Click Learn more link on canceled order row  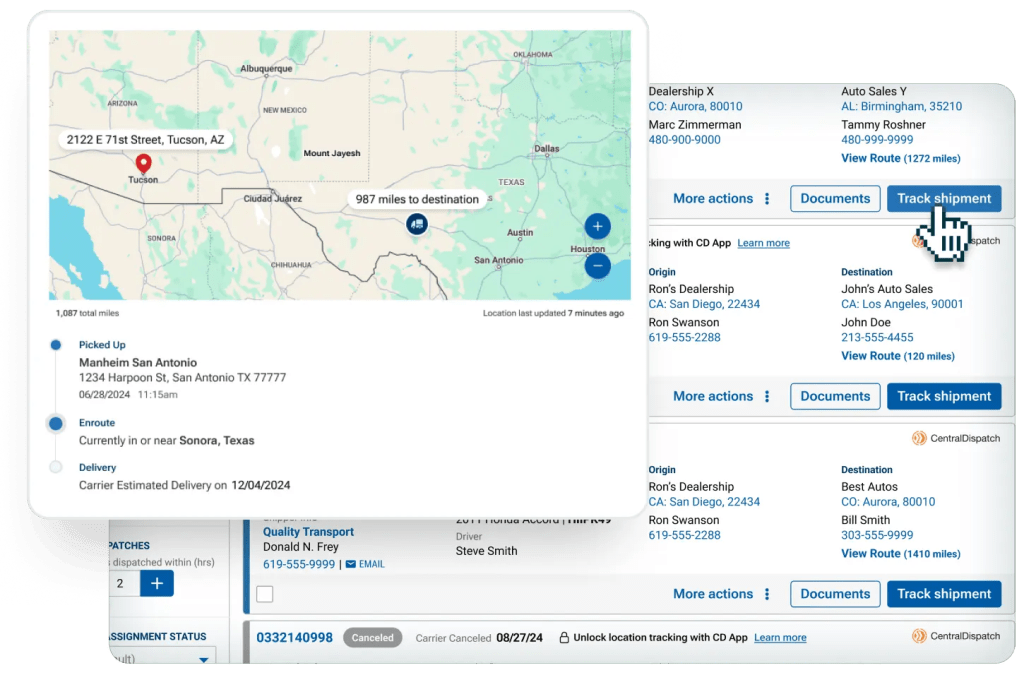pos(780,637)
